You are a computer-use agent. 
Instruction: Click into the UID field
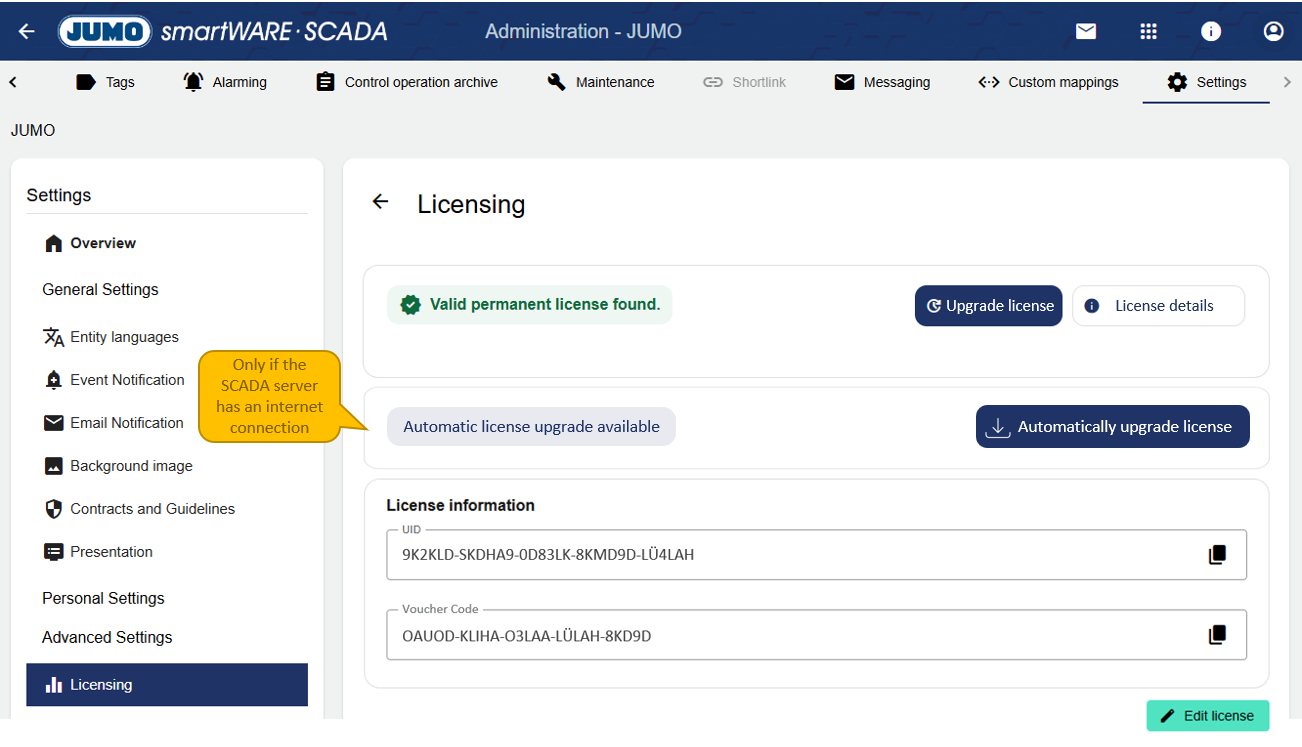point(817,555)
